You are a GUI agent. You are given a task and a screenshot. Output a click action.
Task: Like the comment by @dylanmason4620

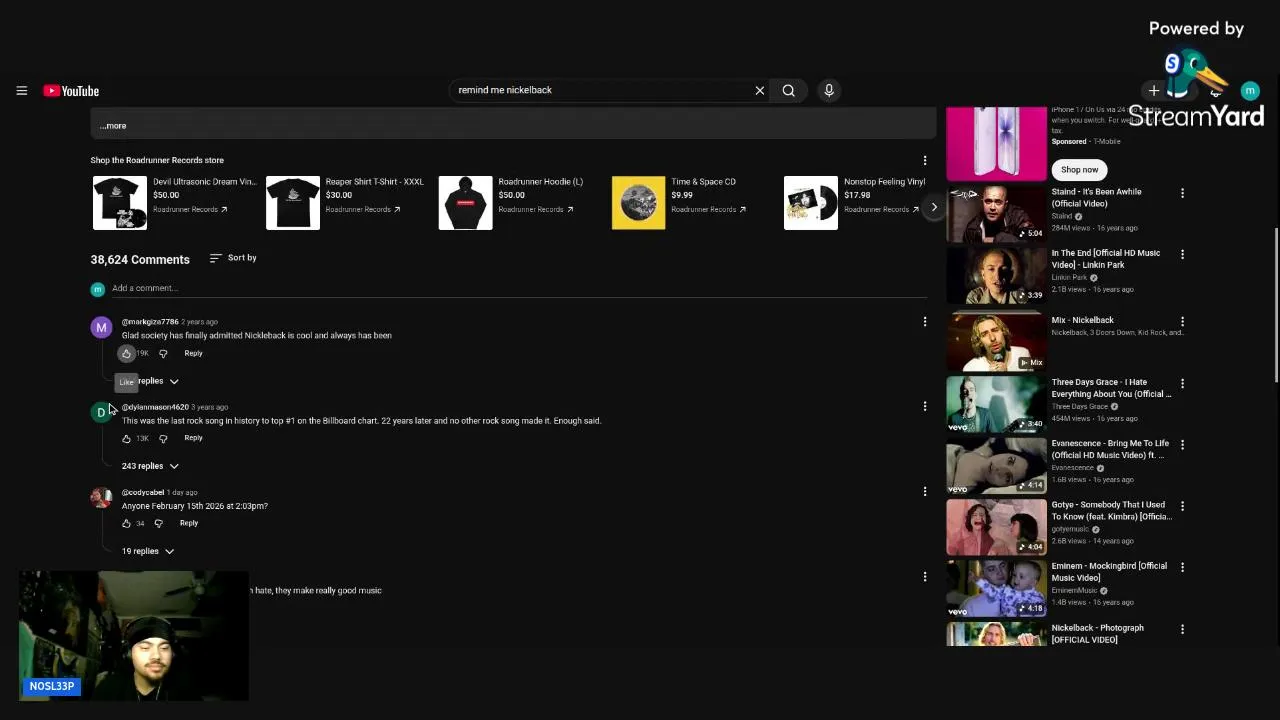(x=126, y=438)
